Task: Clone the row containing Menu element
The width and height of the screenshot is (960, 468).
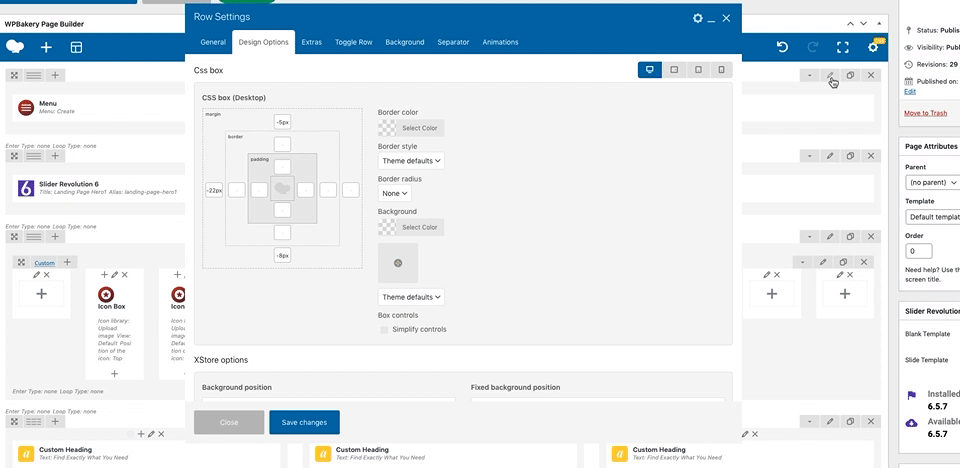Action: 850,75
